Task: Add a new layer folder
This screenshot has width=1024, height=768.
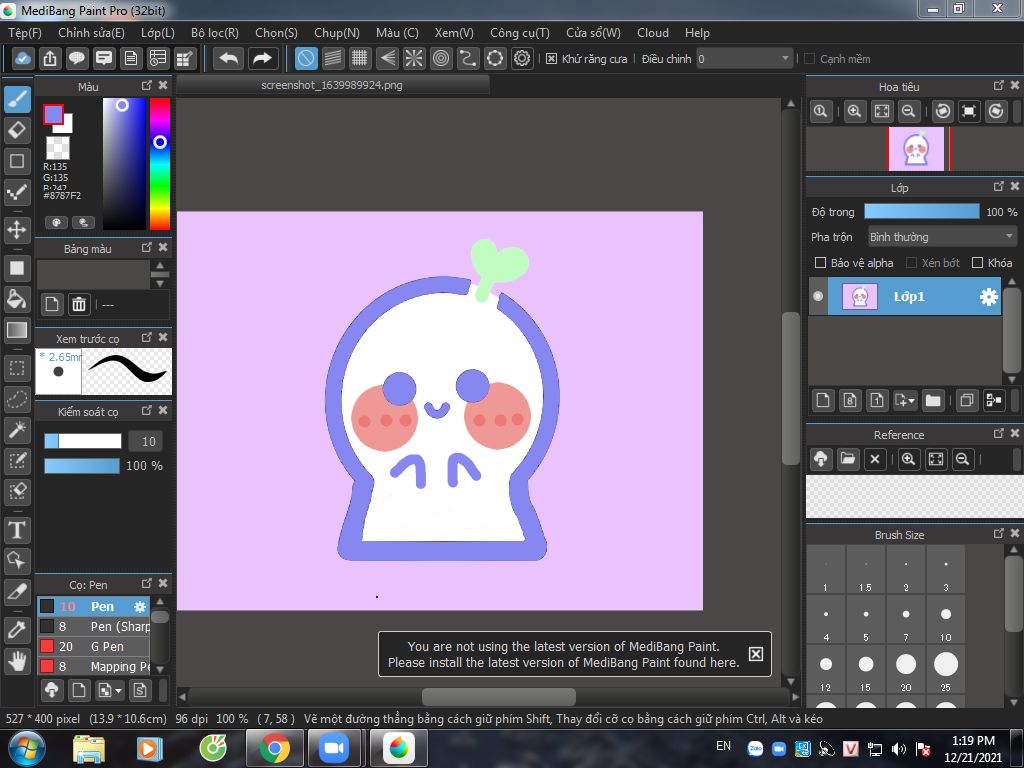Action: (933, 400)
